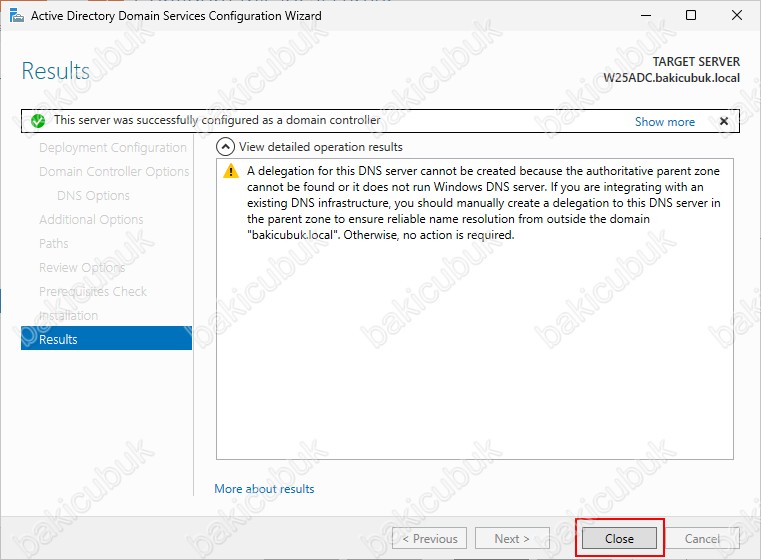Select Prerequisites Check step

pos(93,291)
